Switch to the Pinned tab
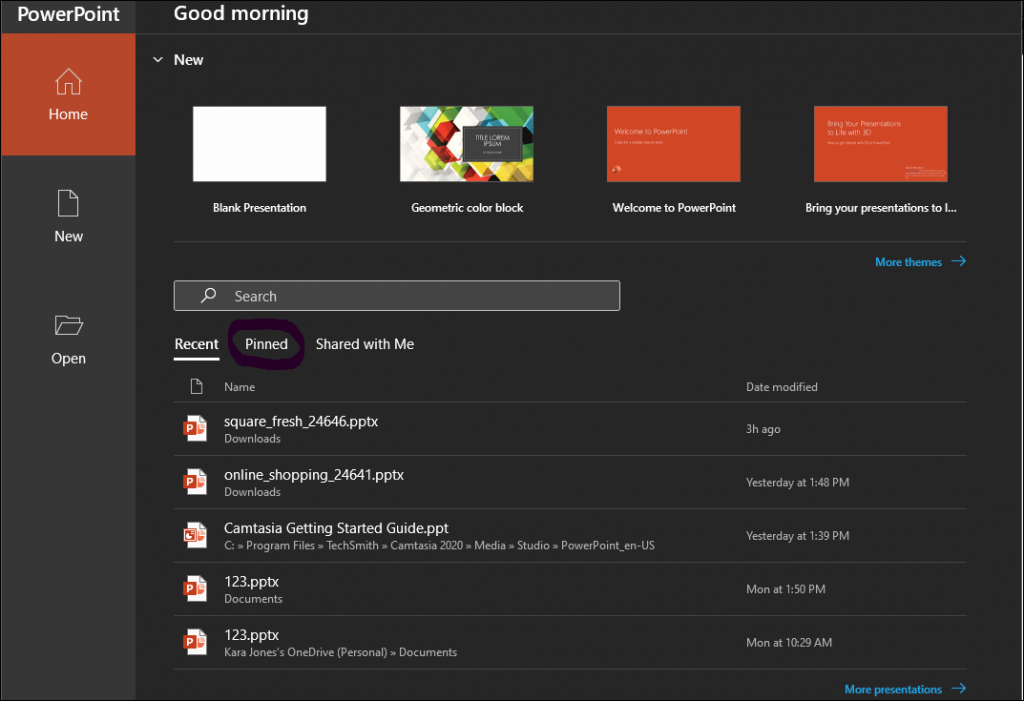 click(266, 344)
